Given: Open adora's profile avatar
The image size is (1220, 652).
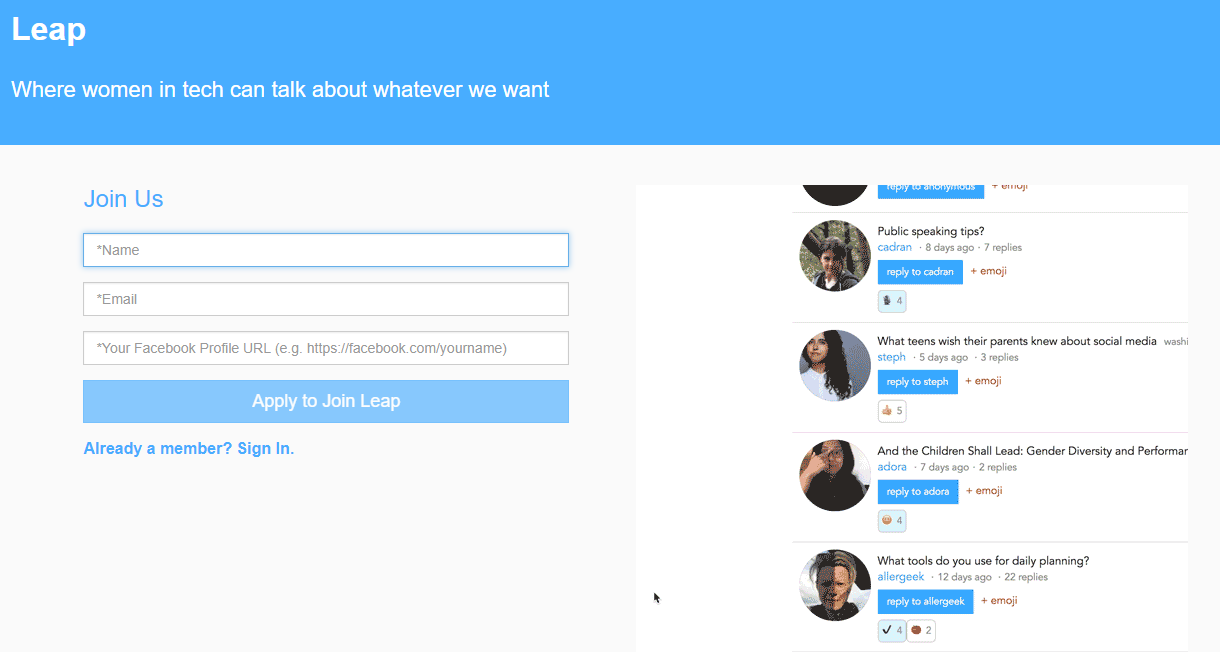Looking at the screenshot, I should pos(835,476).
